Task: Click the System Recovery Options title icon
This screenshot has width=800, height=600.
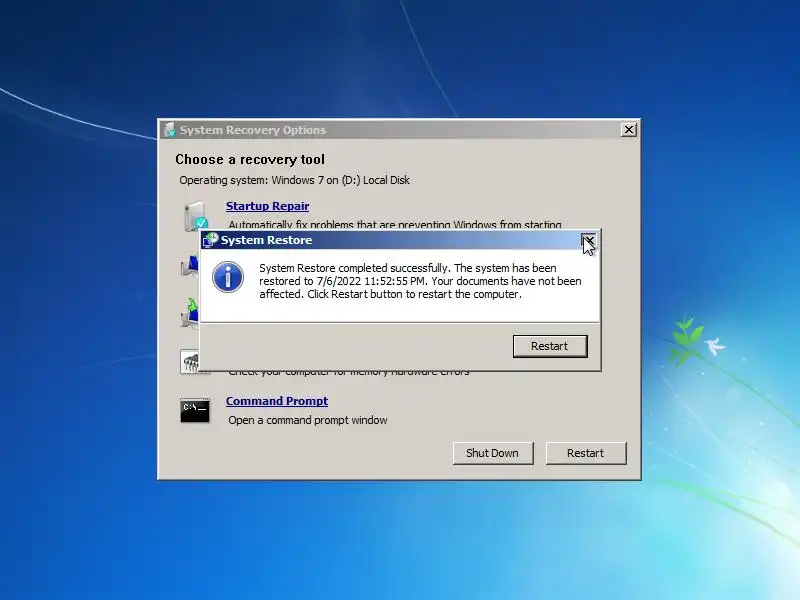Action: tap(170, 130)
